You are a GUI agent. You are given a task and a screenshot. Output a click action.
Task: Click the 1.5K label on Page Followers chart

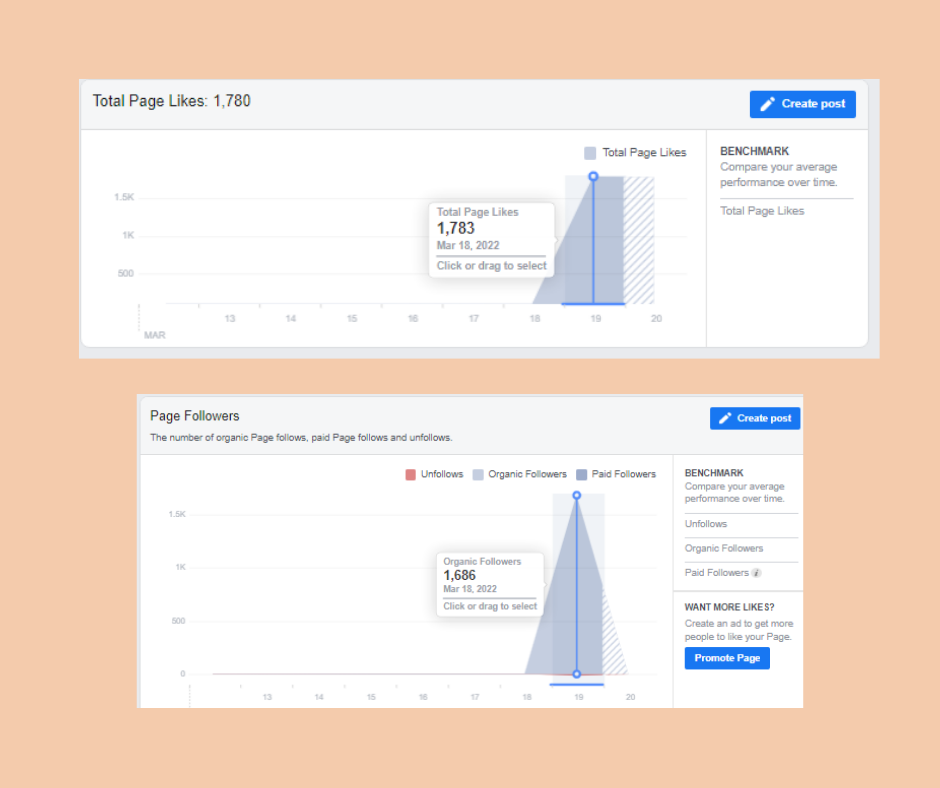click(x=177, y=515)
